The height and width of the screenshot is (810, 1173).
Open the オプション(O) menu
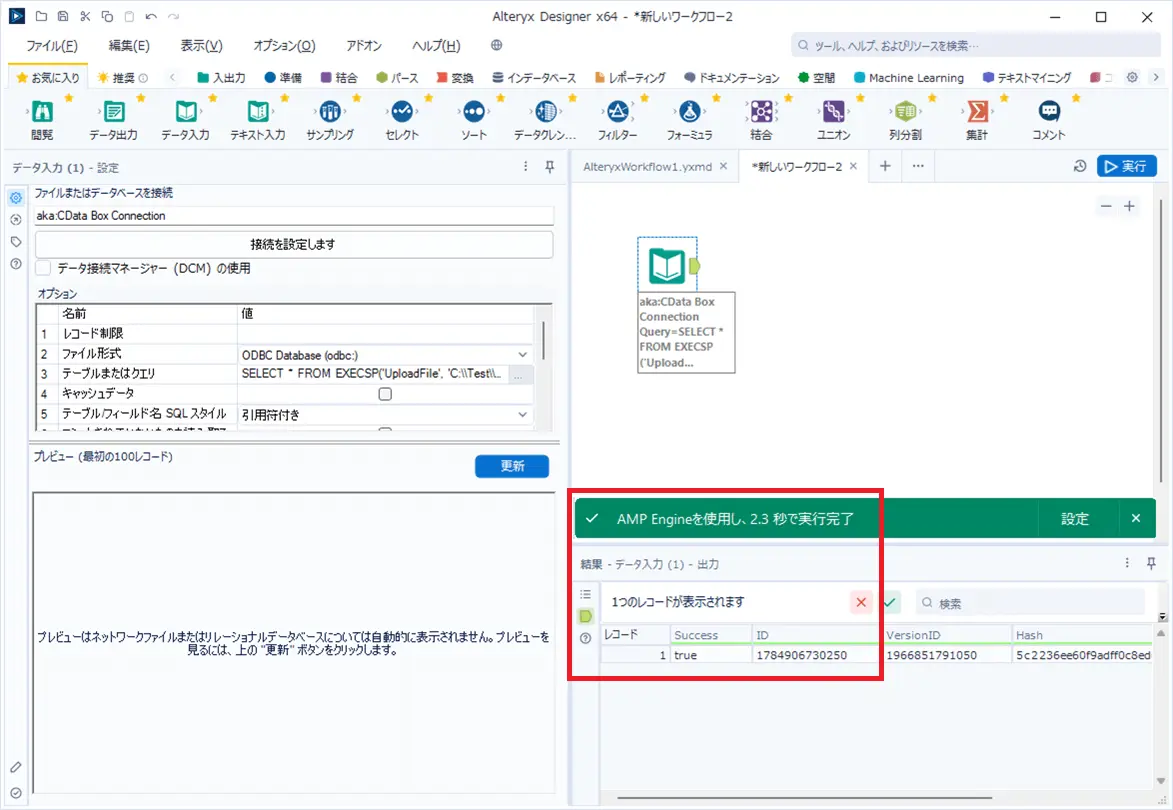point(284,46)
